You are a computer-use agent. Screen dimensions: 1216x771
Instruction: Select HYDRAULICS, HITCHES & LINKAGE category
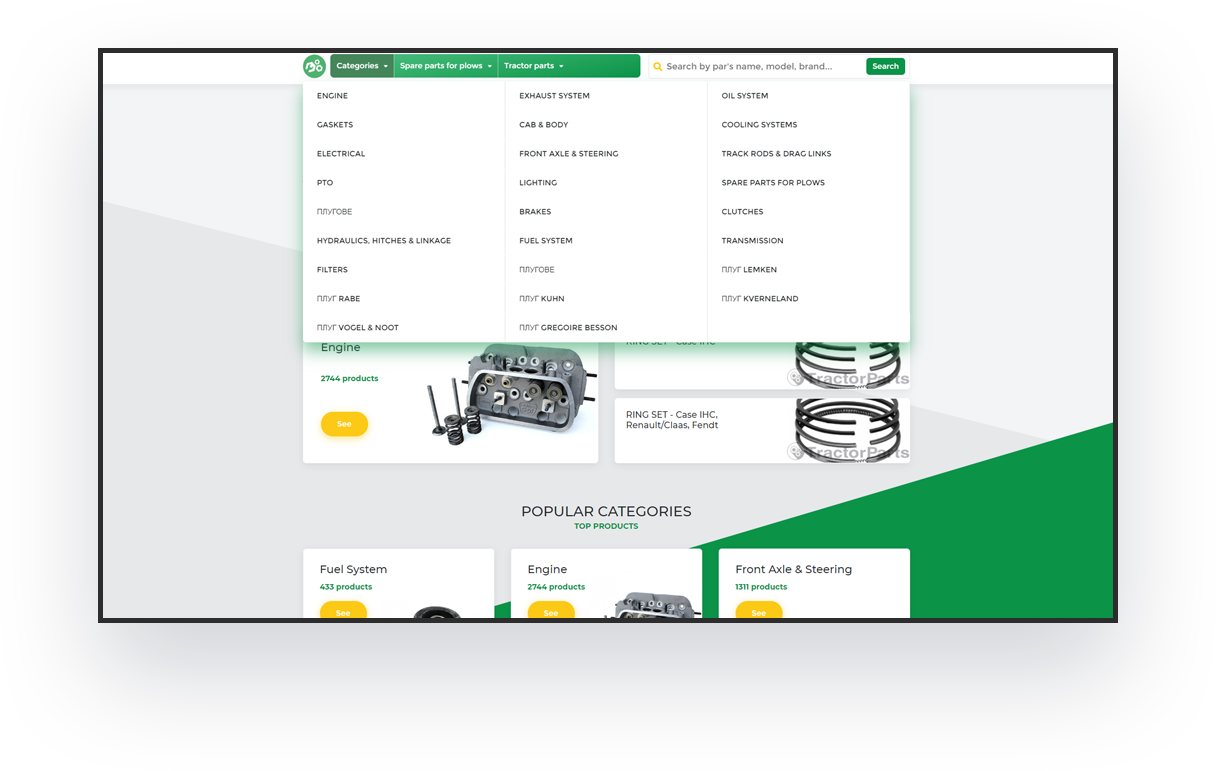click(383, 240)
